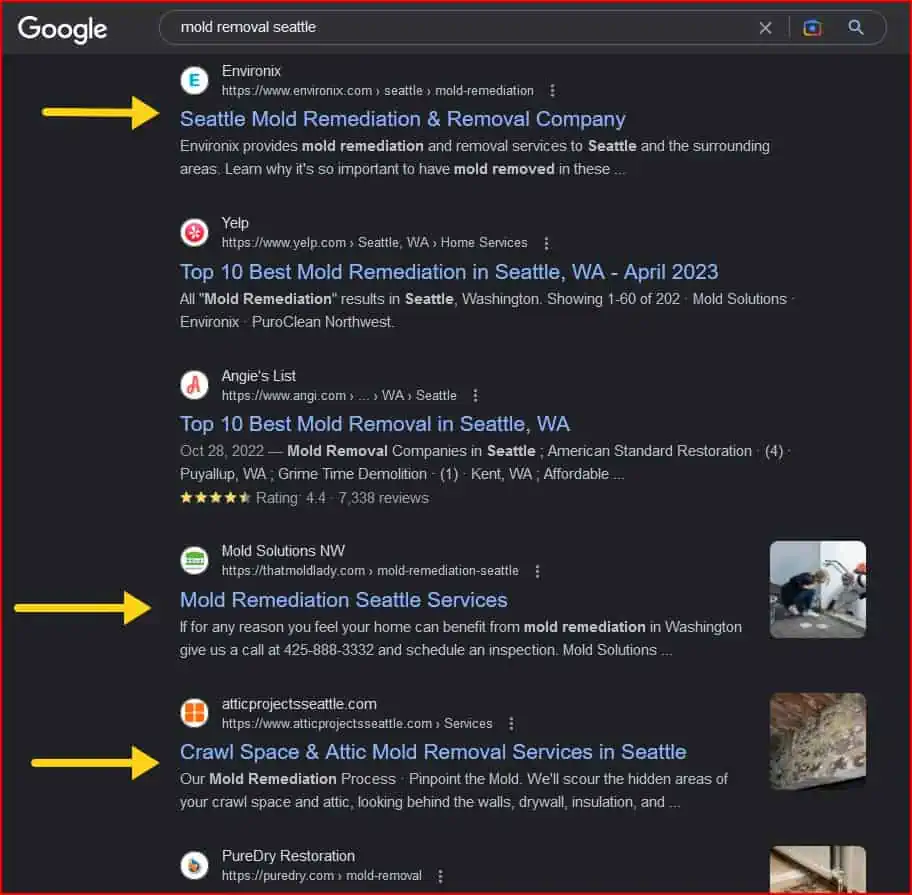Open 'Top 10 Best Mold Remediation in Seattle' link

[x=448, y=272]
